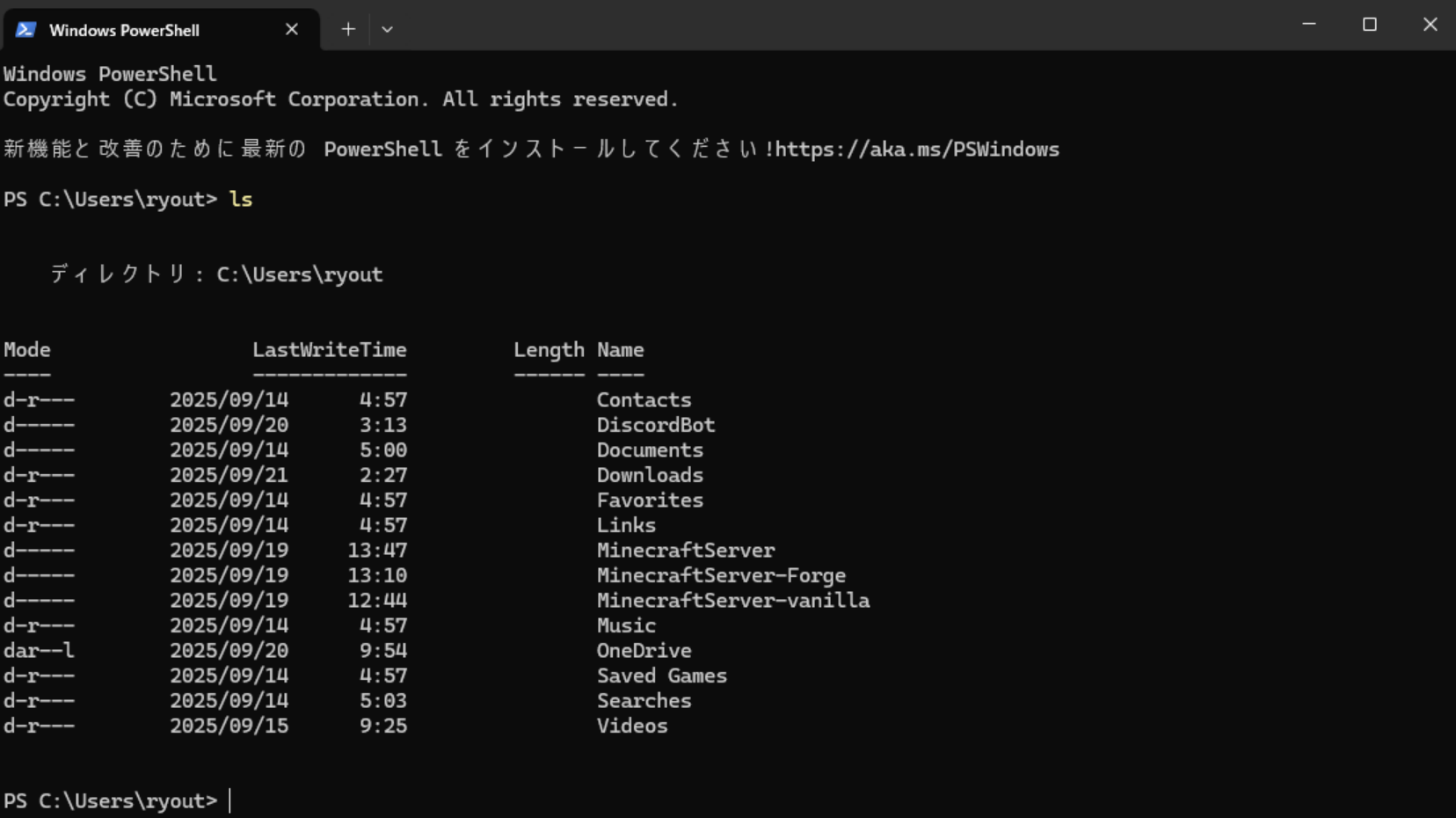
Task: Click the Downloads directory name
Action: (x=650, y=475)
